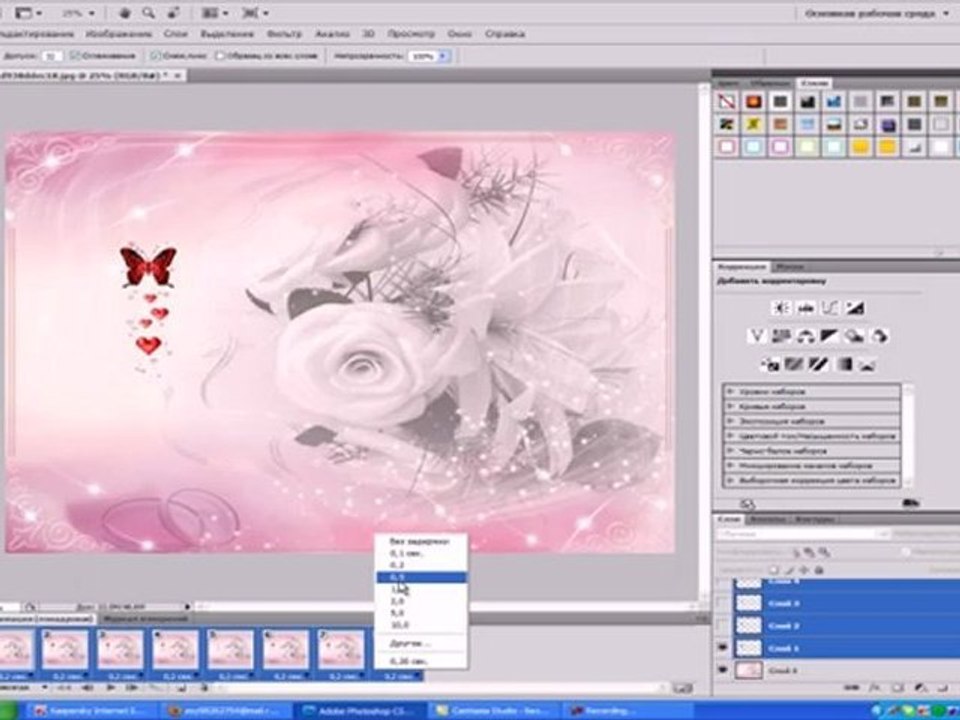Image resolution: width=960 pixels, height=720 pixels.
Task: Open the Фильтр menu
Action: coord(284,34)
